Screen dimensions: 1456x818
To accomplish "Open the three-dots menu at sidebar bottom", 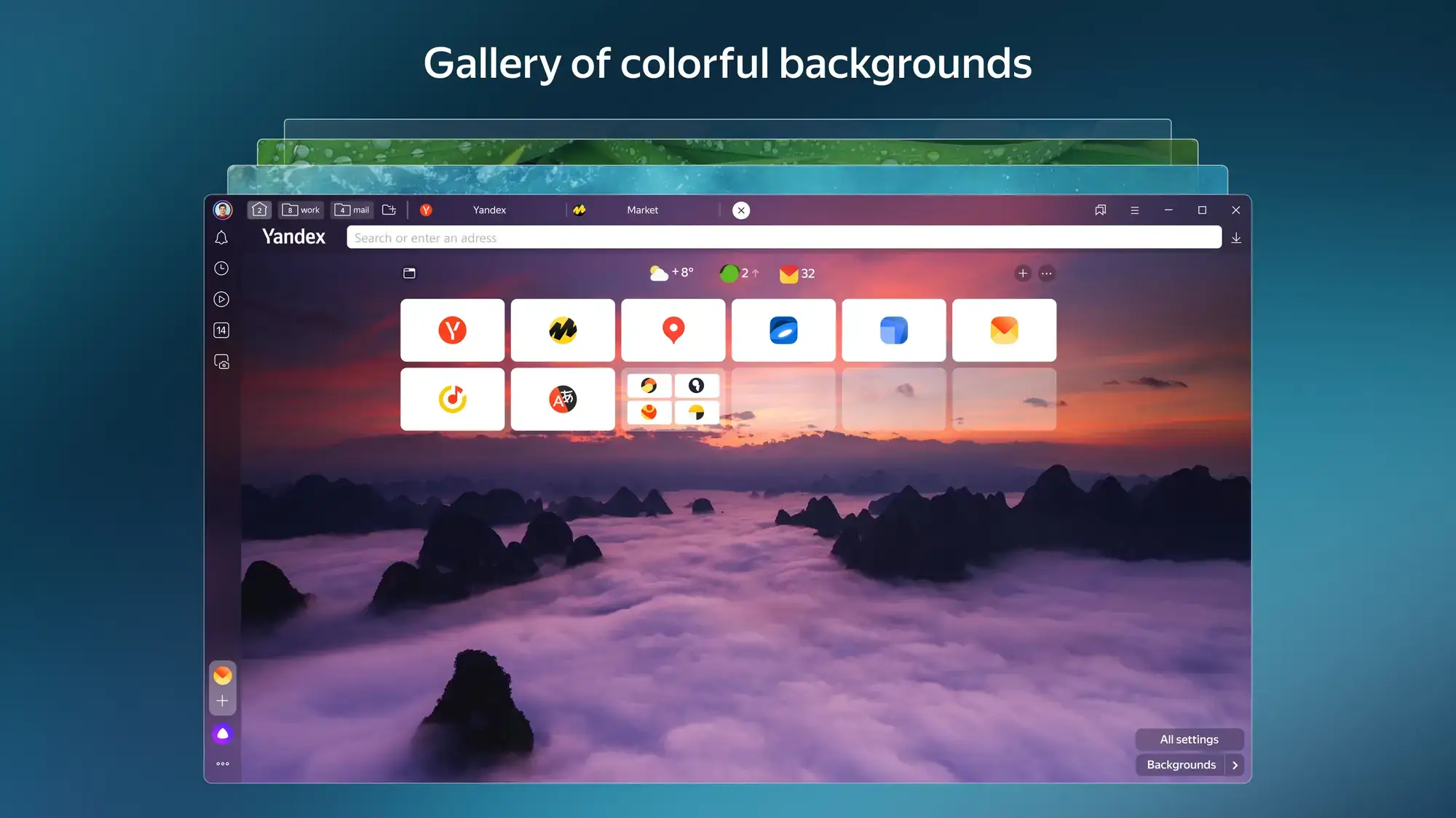I will click(x=222, y=763).
